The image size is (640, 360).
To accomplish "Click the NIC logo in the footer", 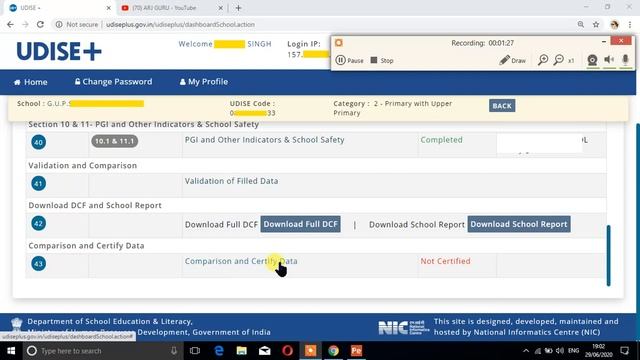I will pyautogui.click(x=403, y=327).
